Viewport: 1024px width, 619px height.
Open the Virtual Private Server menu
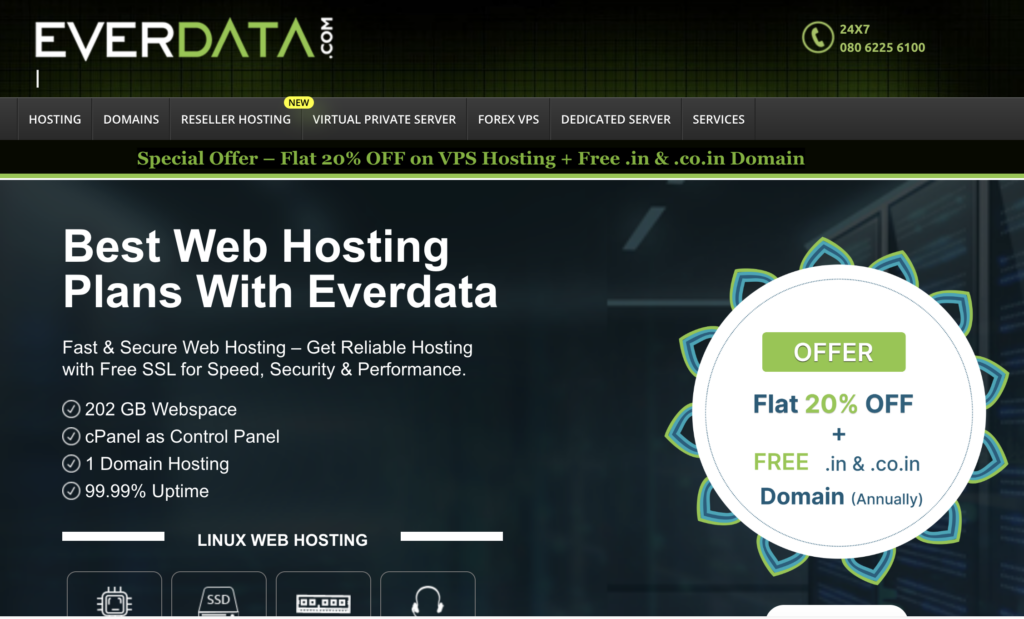click(x=384, y=119)
